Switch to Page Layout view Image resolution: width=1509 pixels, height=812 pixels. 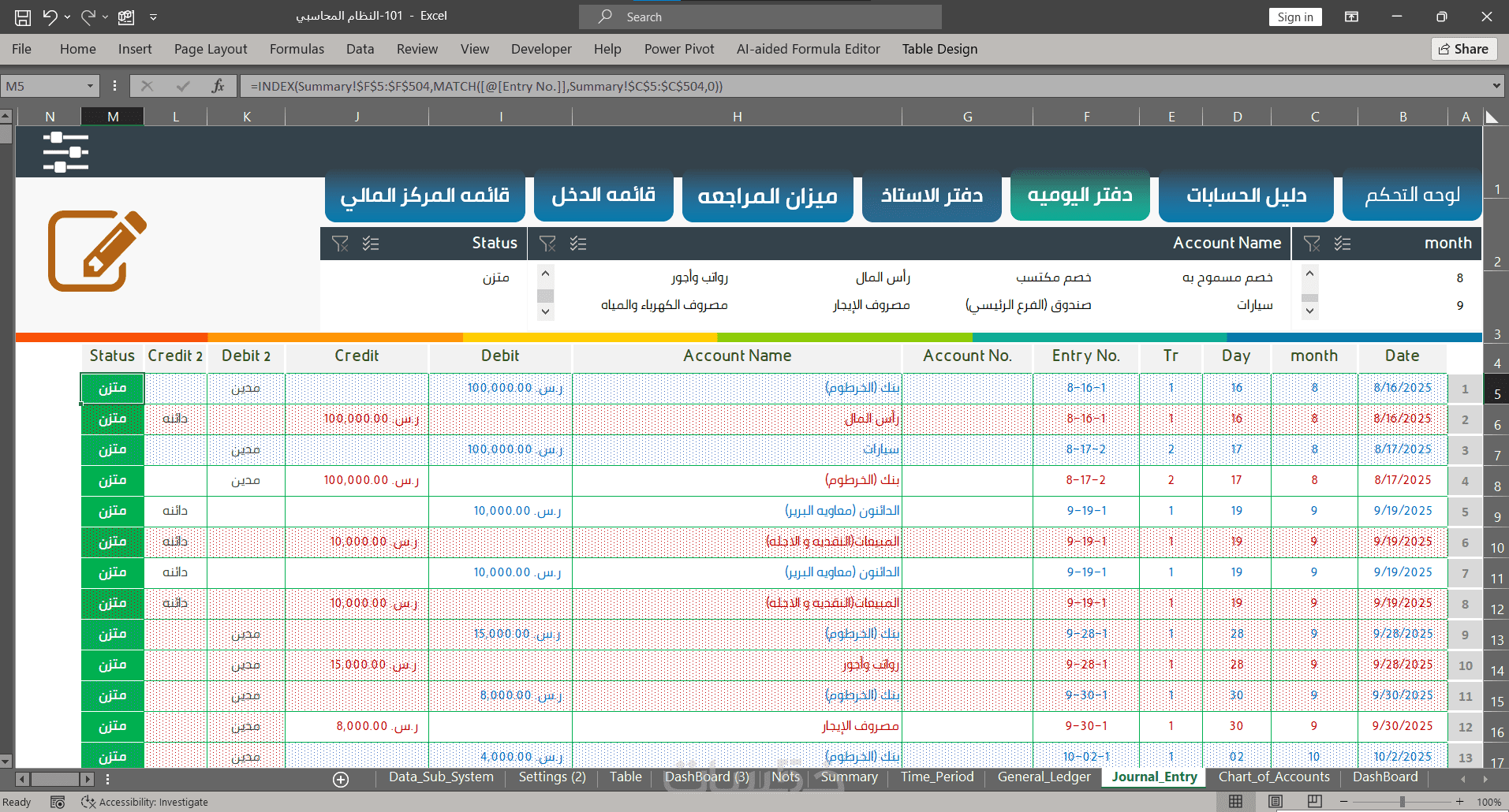click(x=1275, y=802)
